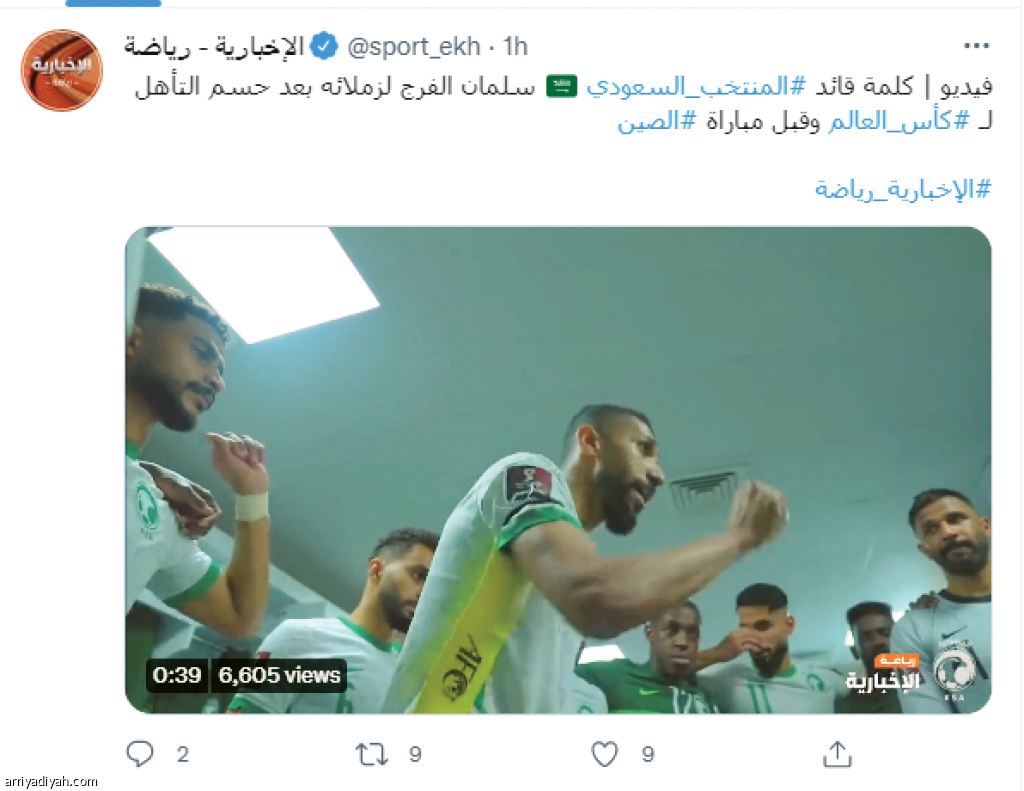Open hashtag #المنتخب_السعودي

click(696, 86)
